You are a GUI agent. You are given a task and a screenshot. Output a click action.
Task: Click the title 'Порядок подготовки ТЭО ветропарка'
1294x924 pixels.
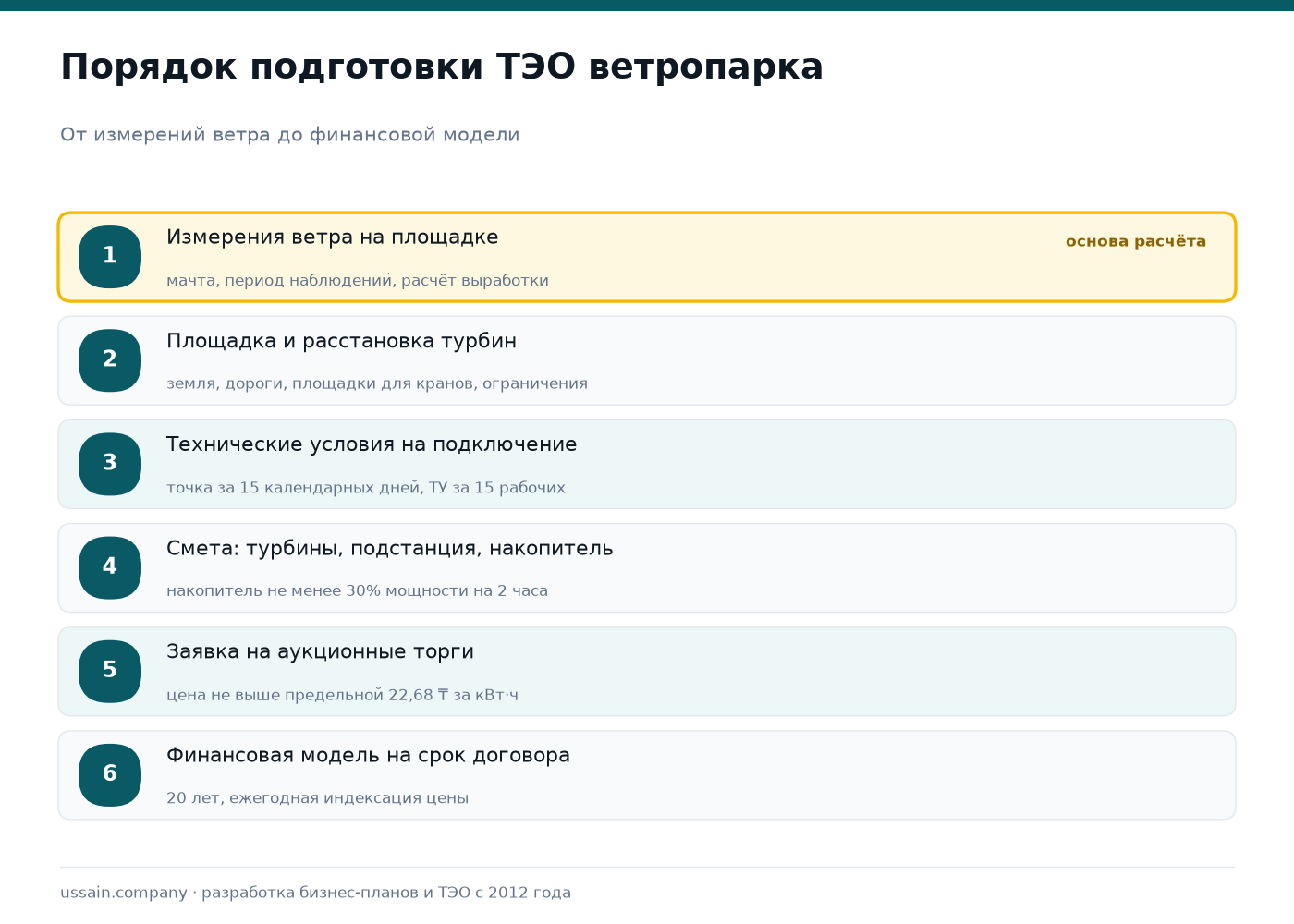pyautogui.click(x=442, y=67)
